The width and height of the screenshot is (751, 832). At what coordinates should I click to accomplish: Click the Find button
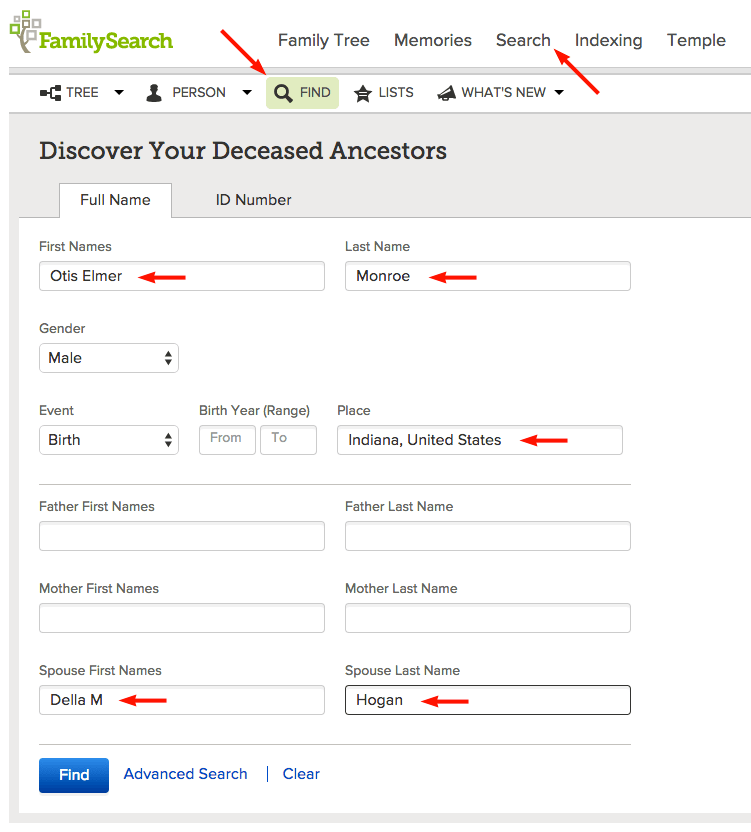(73, 774)
